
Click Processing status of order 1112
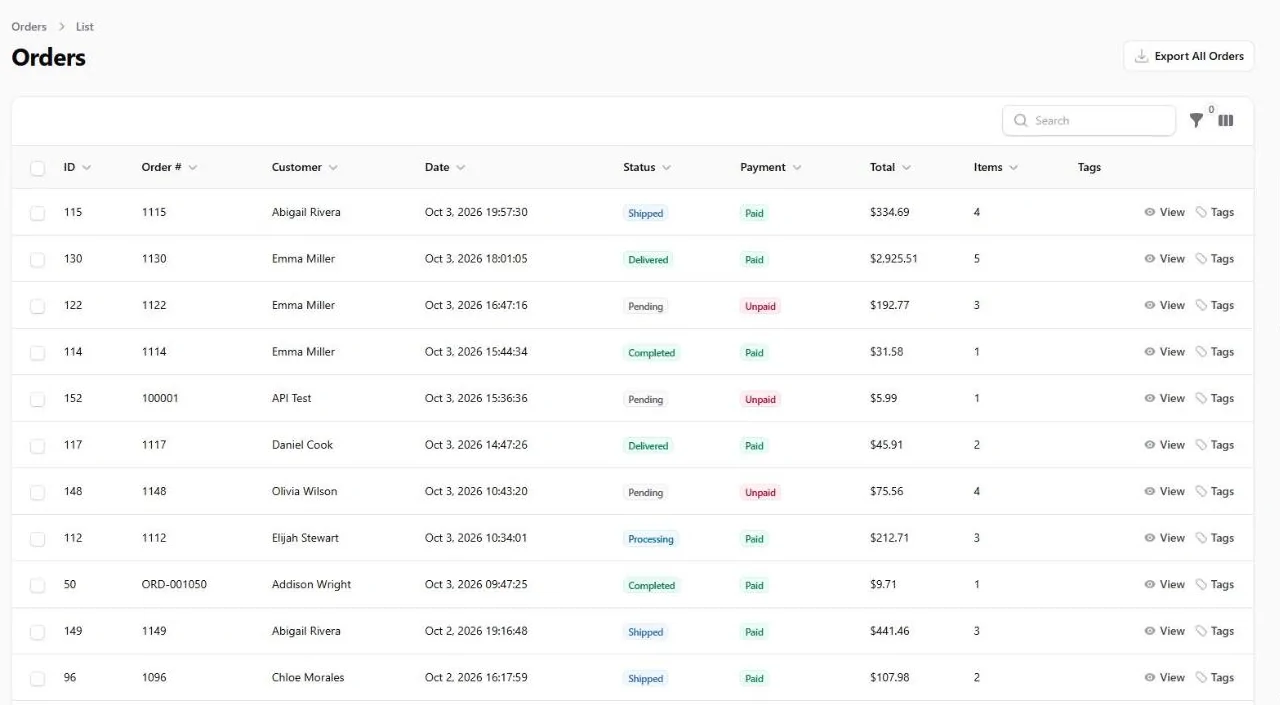[x=651, y=539]
